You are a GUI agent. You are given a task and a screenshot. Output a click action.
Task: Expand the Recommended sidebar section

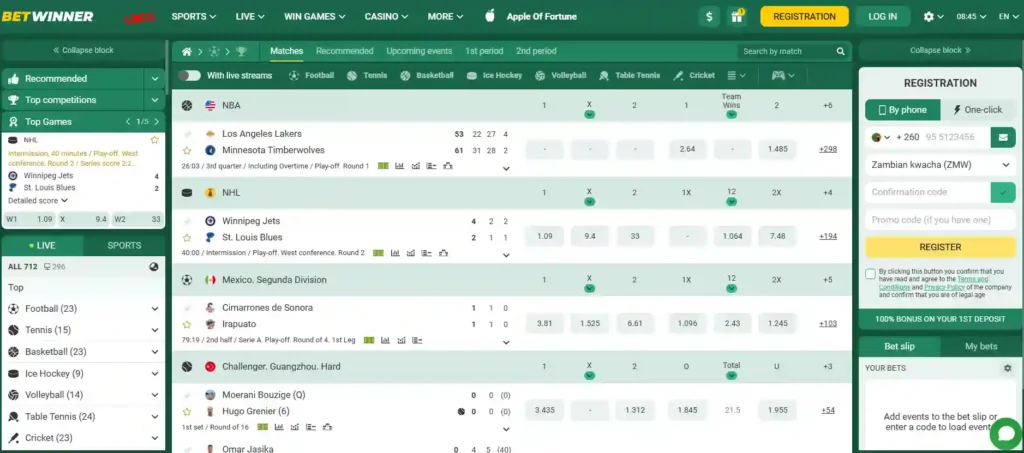point(154,79)
